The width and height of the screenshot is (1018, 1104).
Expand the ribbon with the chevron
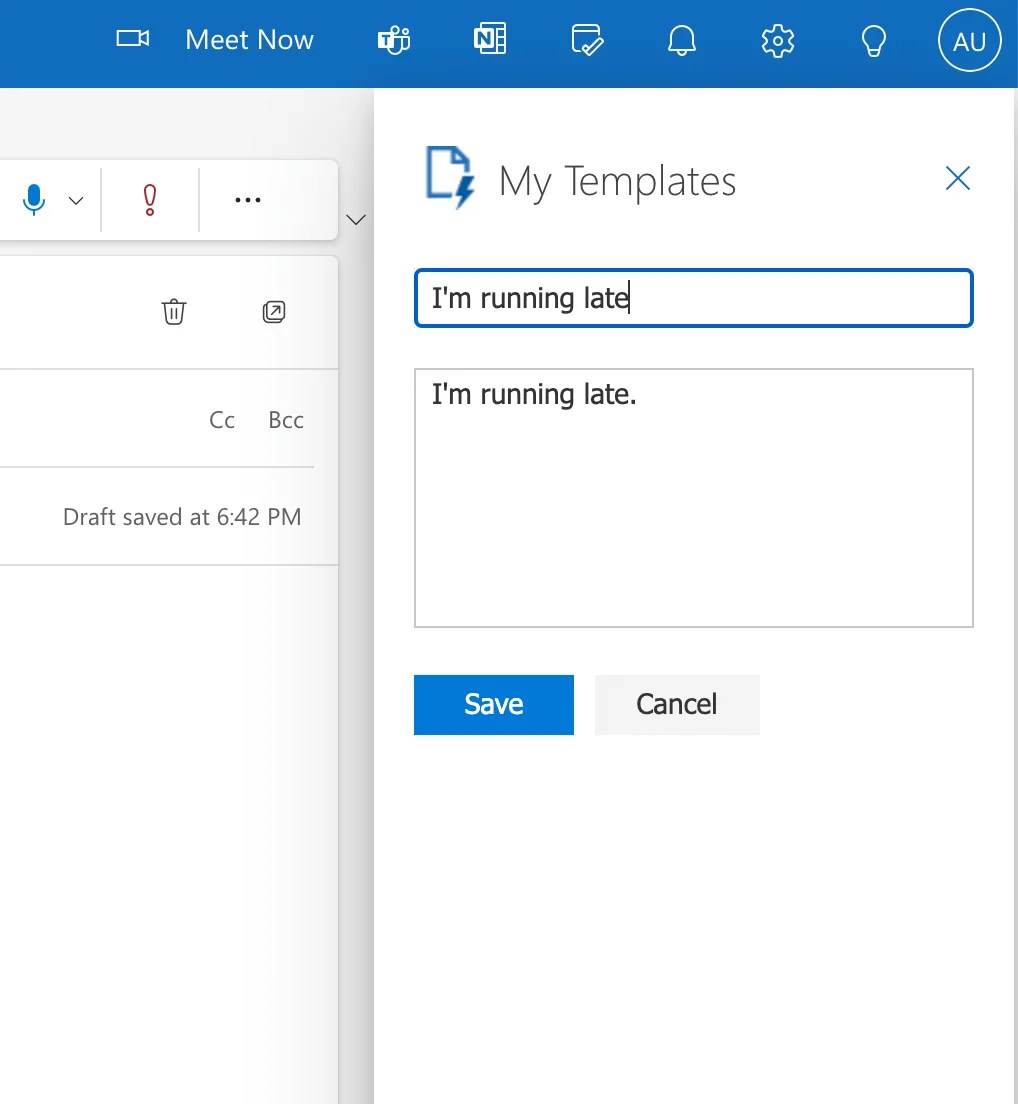[356, 220]
